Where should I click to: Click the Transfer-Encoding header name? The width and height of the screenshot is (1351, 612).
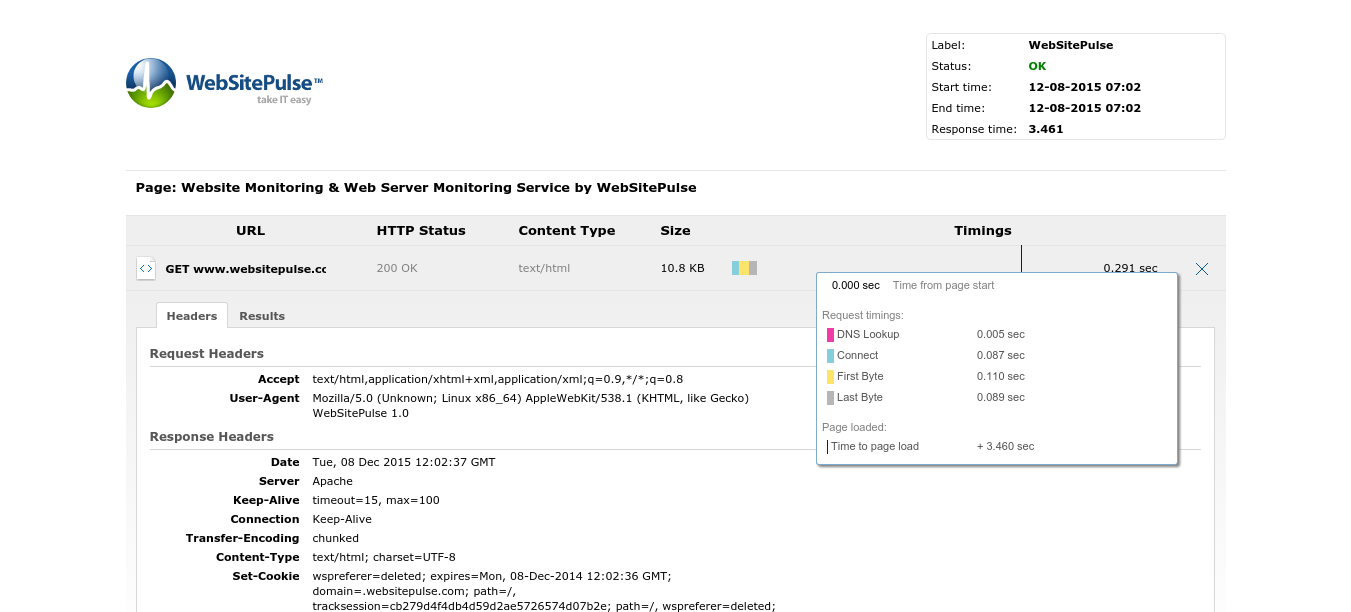pyautogui.click(x=243, y=538)
